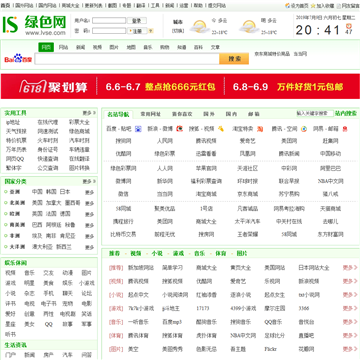Click the icon next to 腾讯·空间
The image size is (360, 360).
point(304,129)
